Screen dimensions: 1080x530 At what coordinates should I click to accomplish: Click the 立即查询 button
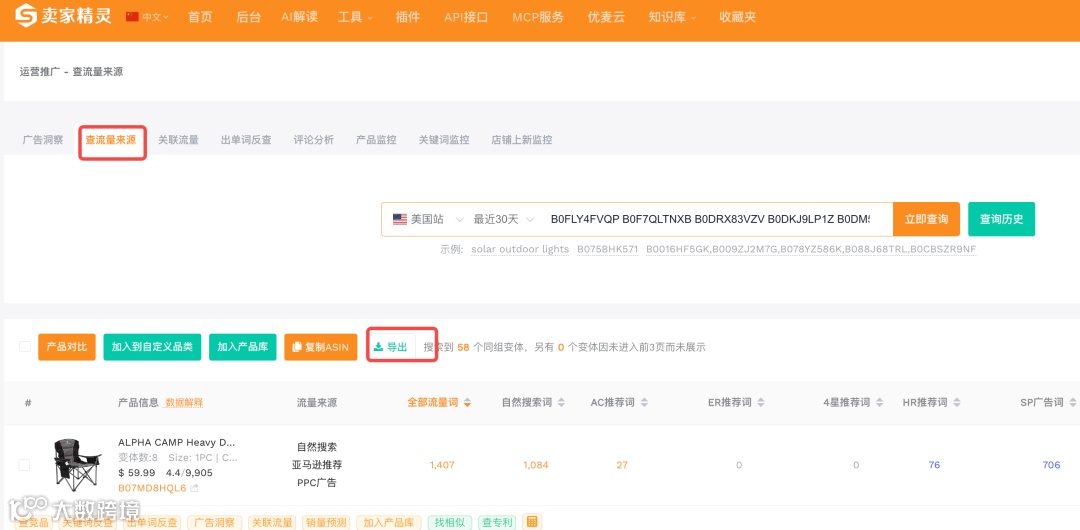(926, 219)
